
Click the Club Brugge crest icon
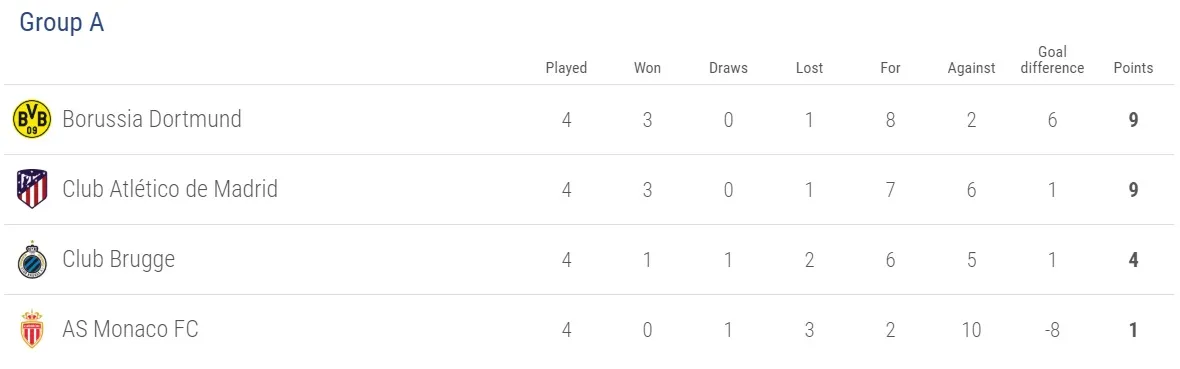click(32, 260)
